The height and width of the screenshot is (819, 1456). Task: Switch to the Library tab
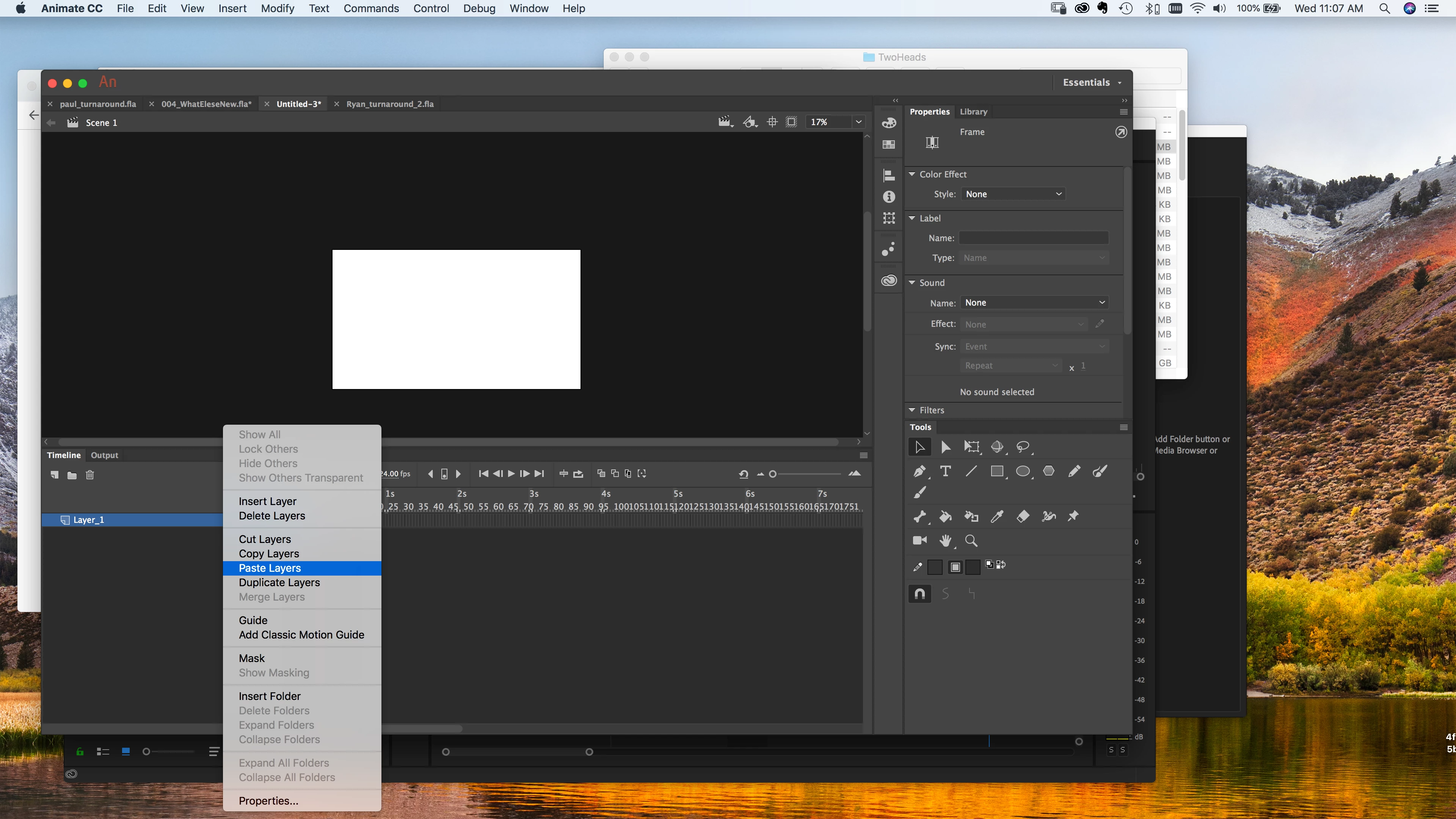(x=973, y=111)
